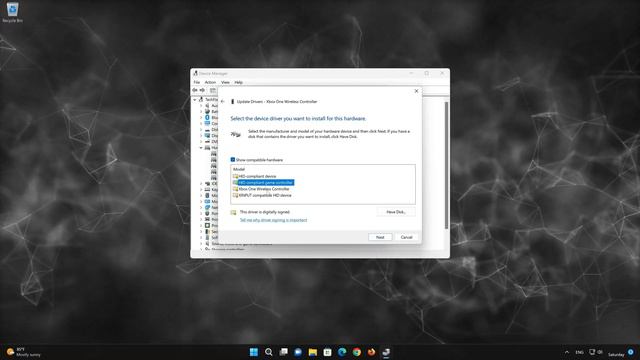Expand the Bluetooth category in device tree

pos(201,118)
